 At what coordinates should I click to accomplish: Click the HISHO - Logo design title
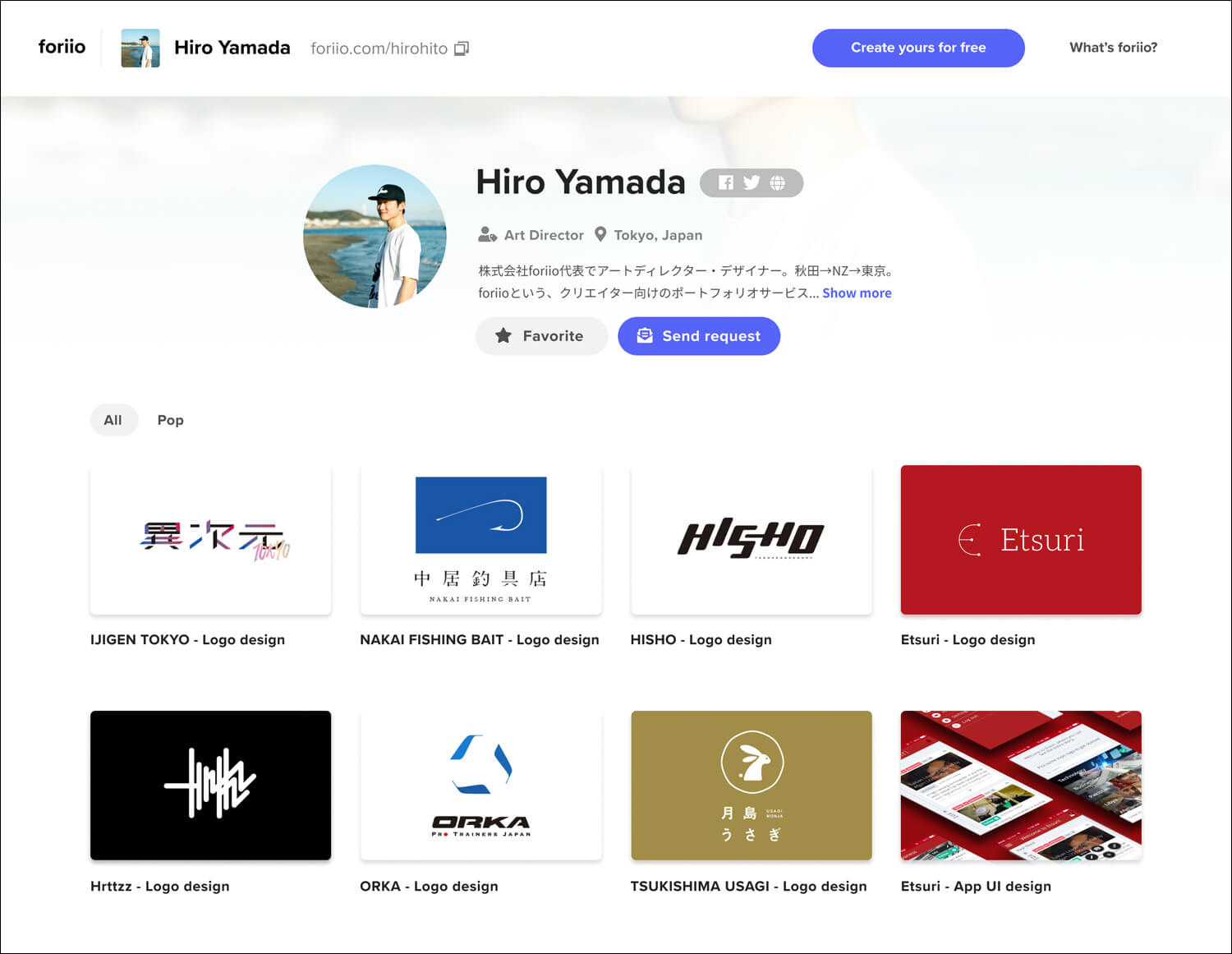click(x=701, y=640)
